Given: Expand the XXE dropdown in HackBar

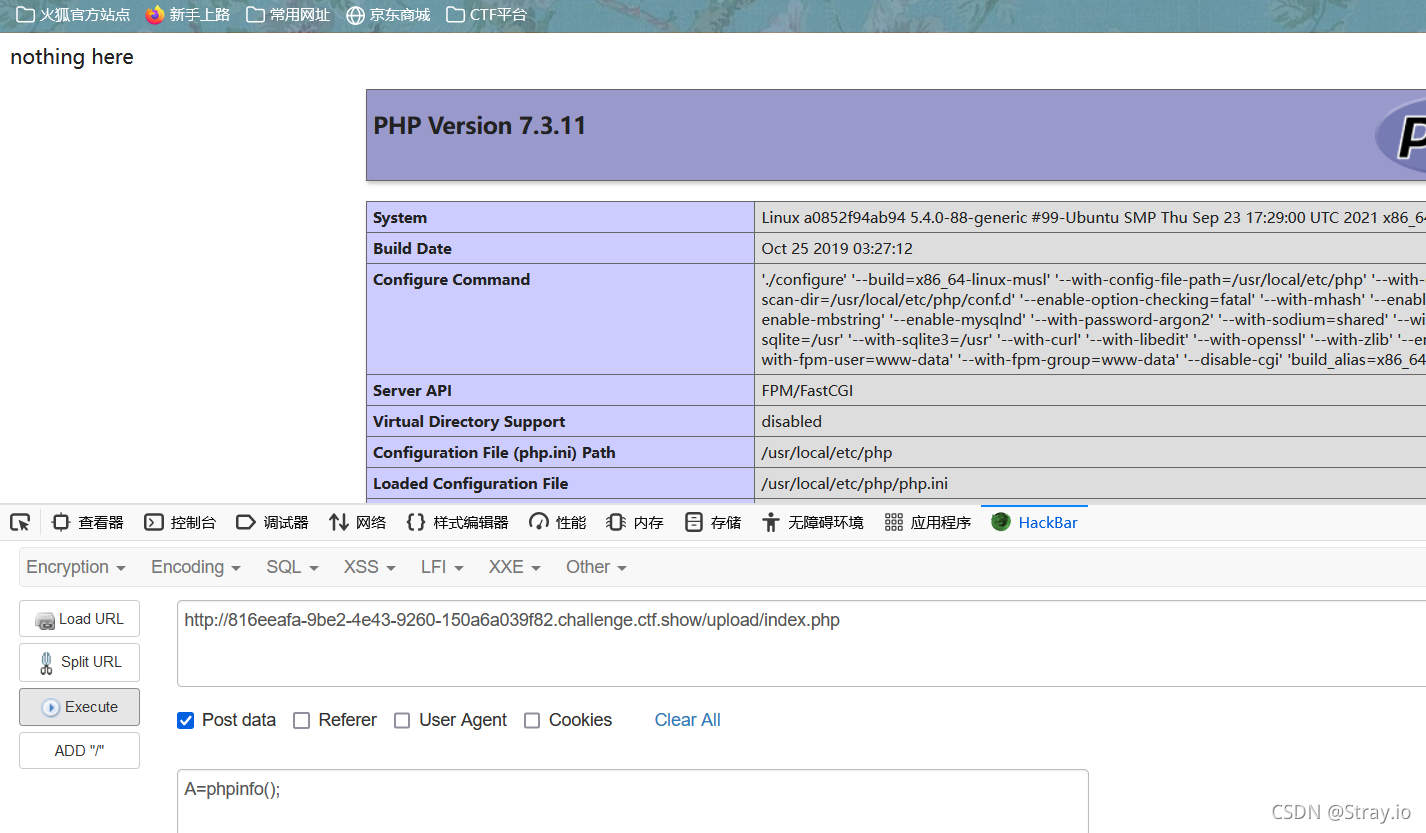Looking at the screenshot, I should 514,567.
